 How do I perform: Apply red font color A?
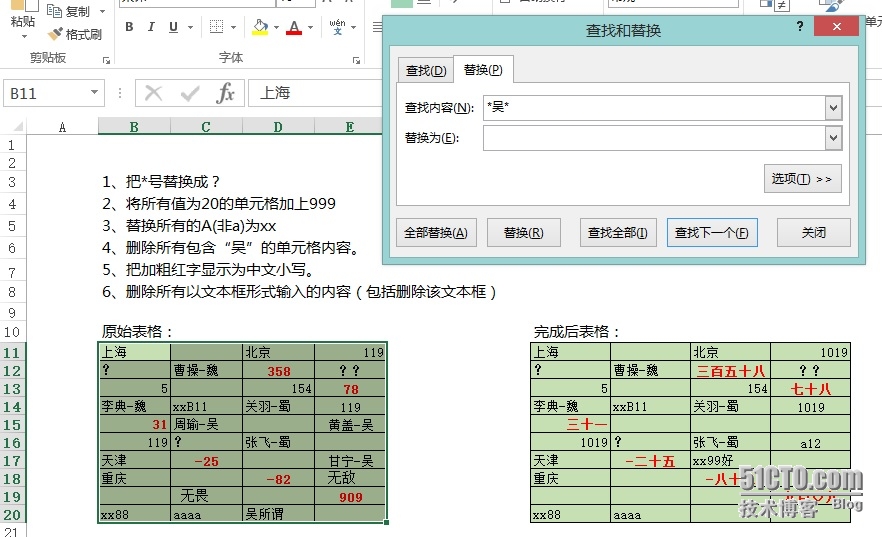pyautogui.click(x=294, y=27)
